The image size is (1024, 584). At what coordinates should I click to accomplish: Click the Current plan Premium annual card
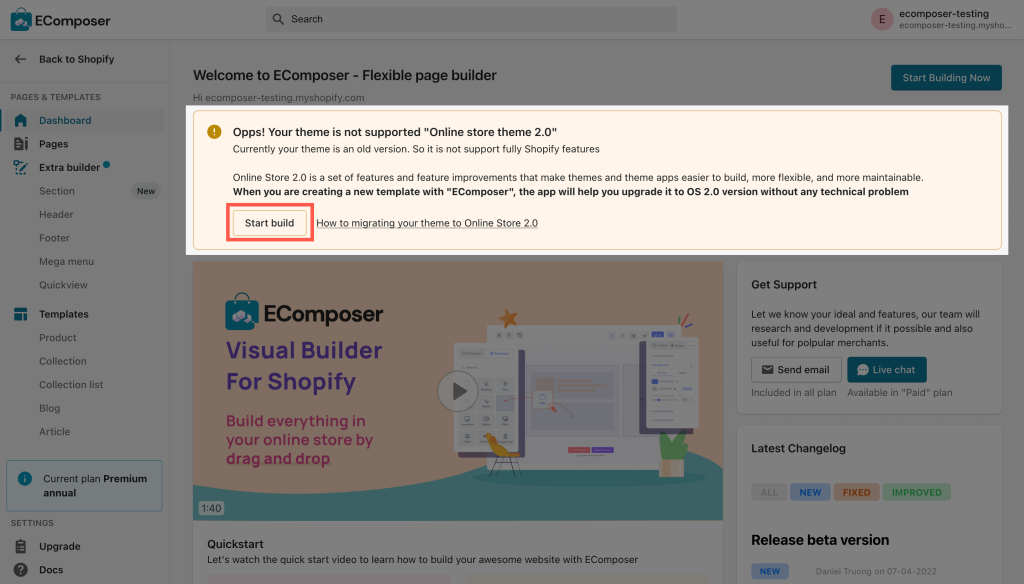[84, 486]
